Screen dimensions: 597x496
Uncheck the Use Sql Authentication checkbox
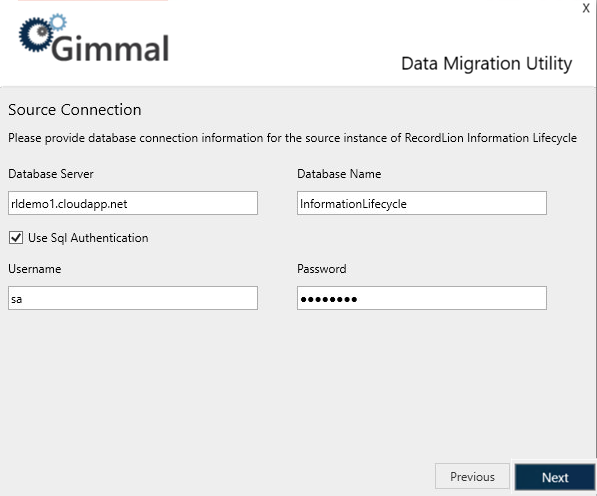point(16,238)
